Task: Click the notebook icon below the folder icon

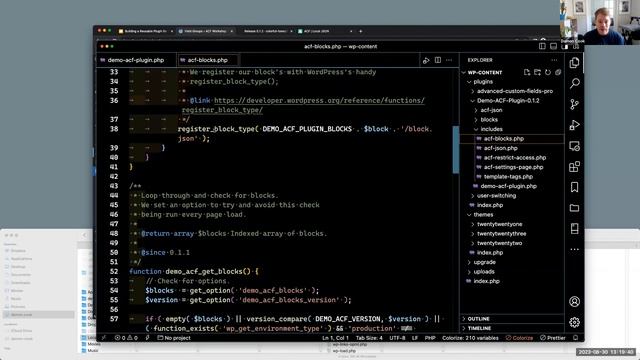Action: tap(574, 229)
